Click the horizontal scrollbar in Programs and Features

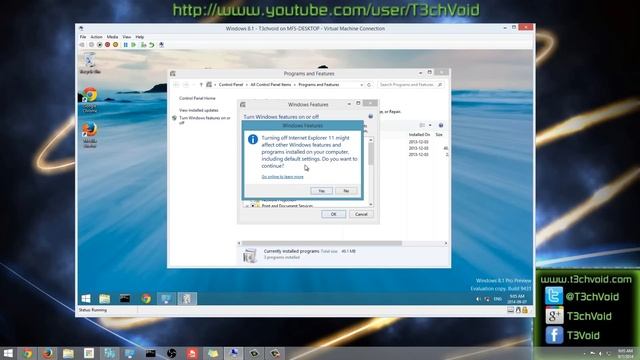(322, 243)
